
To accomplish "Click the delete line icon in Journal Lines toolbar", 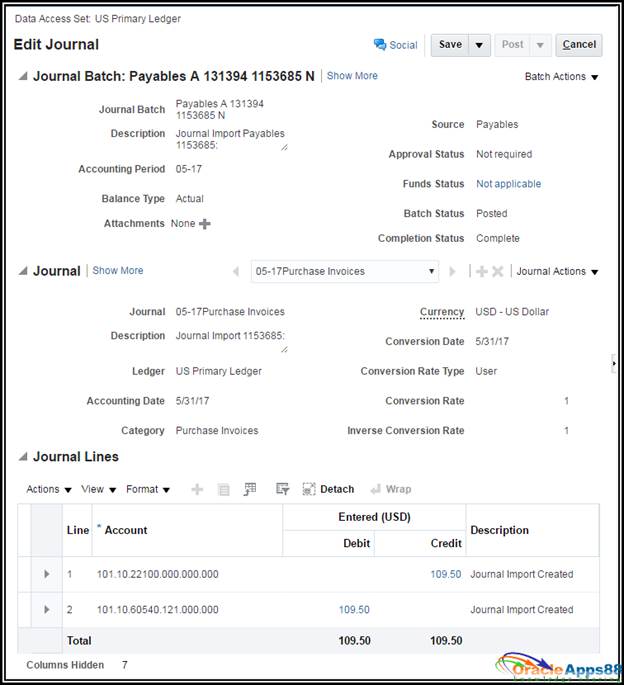I will pyautogui.click(x=223, y=490).
